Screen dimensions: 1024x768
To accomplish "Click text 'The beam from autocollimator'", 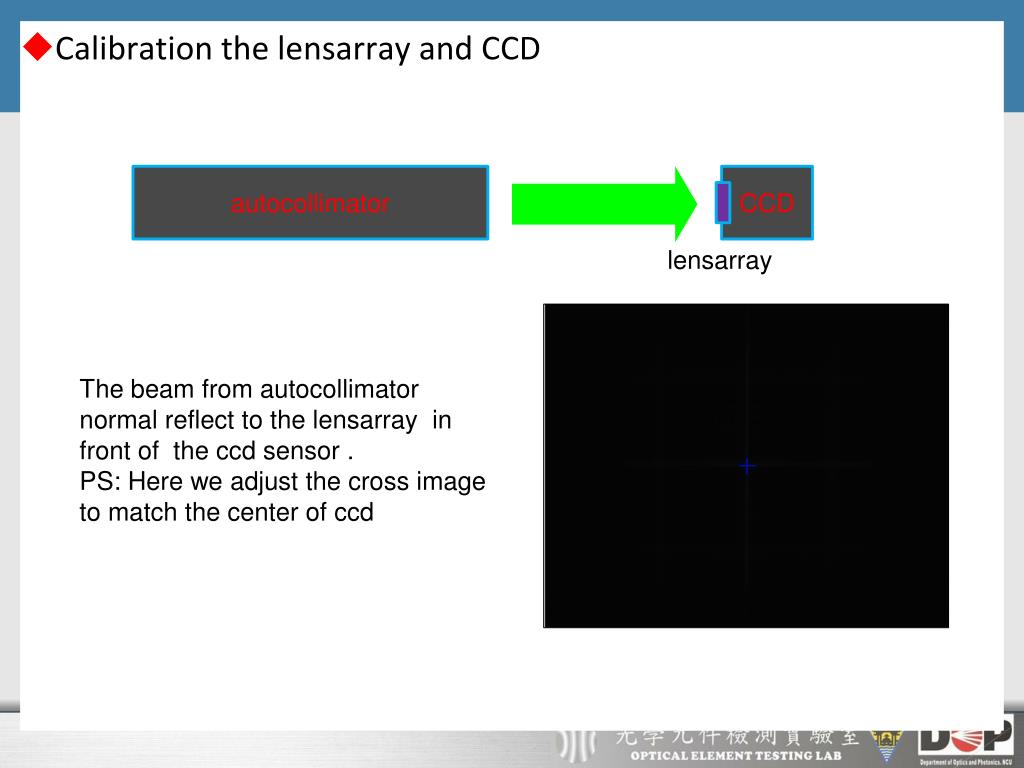I will 249,389.
